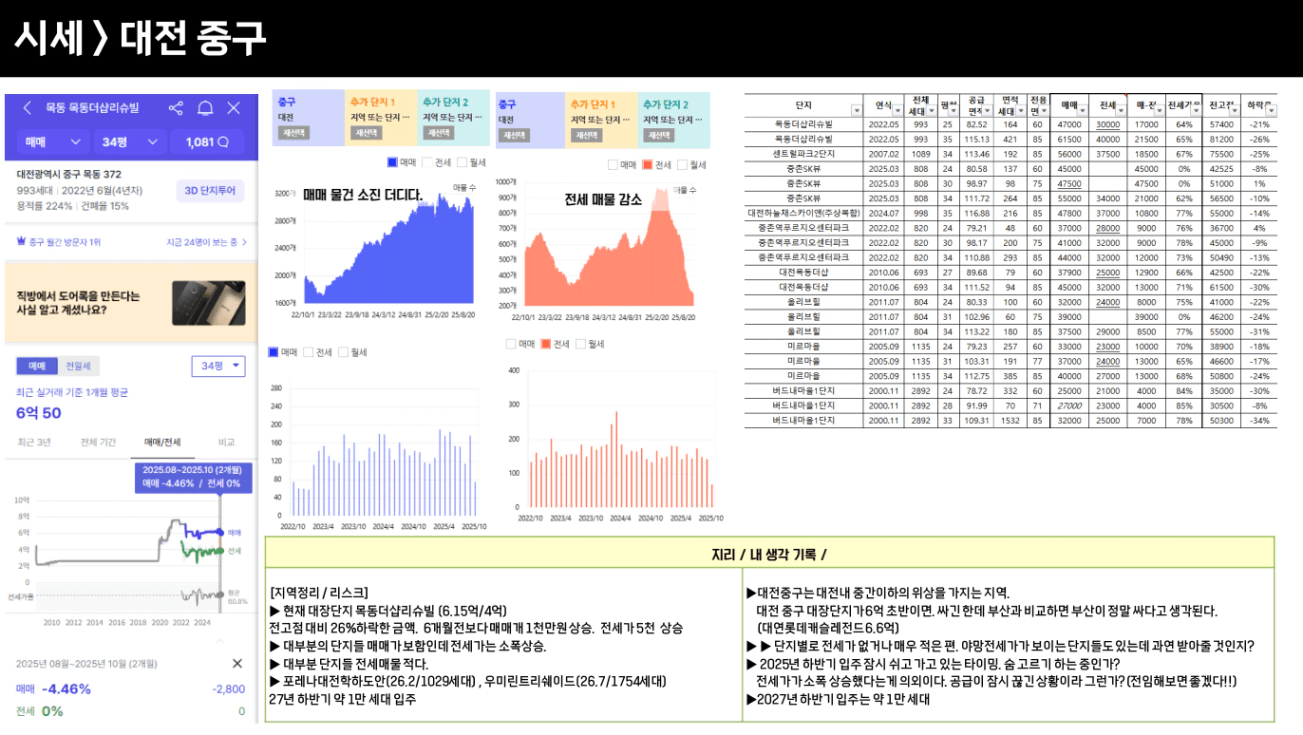
Task: Click the [지역정리 / 리스크] heading
Action: pos(319,592)
